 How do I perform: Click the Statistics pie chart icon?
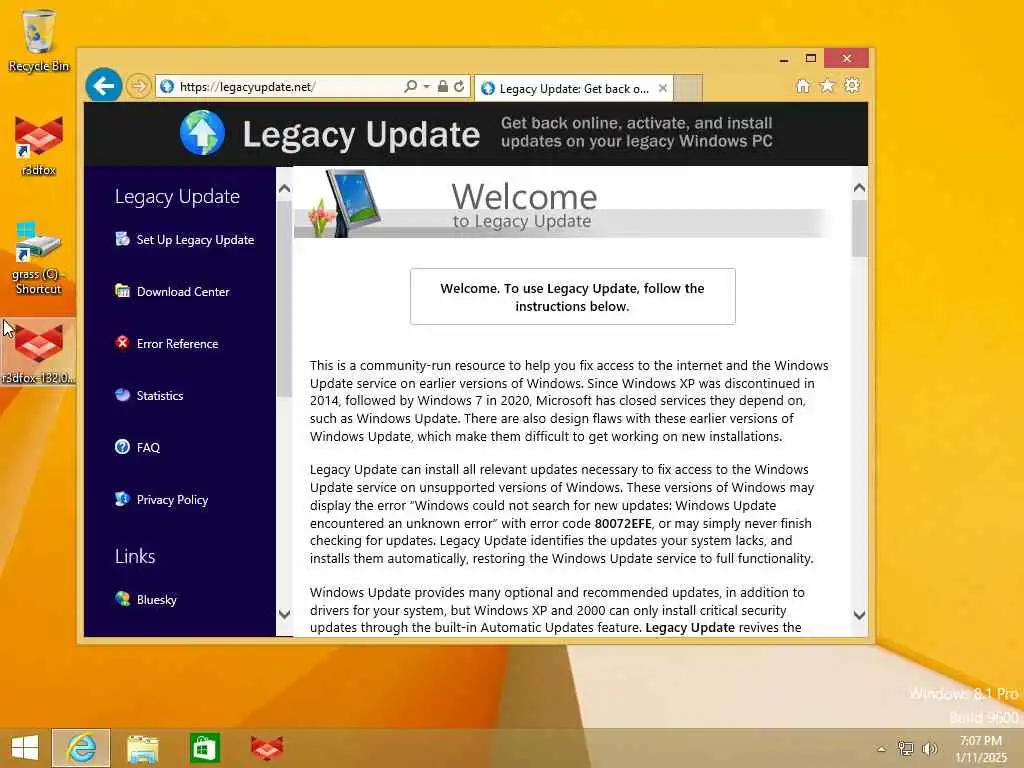(x=122, y=394)
